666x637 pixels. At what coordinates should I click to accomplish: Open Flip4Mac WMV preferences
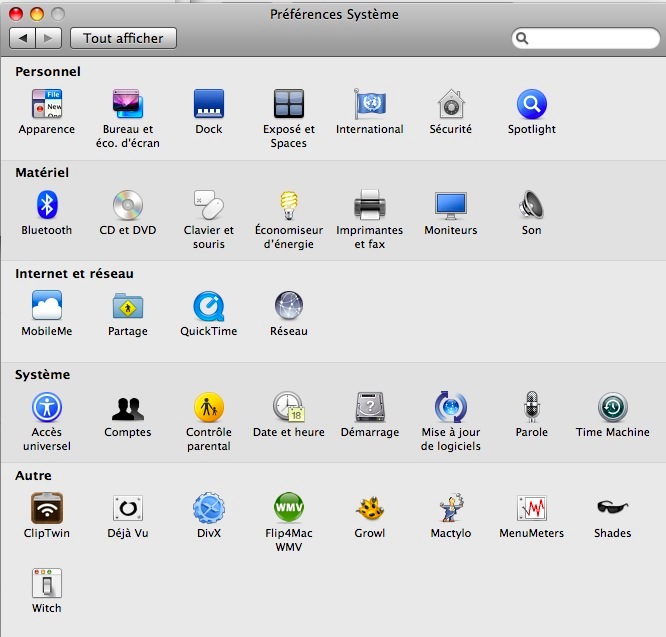click(x=288, y=509)
